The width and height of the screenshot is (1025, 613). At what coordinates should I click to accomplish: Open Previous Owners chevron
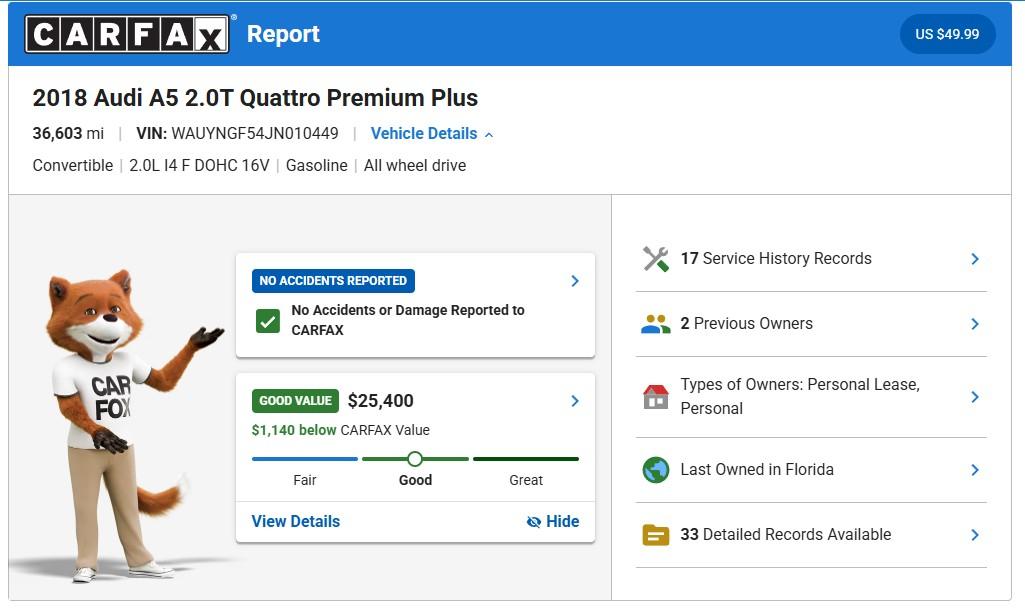975,324
